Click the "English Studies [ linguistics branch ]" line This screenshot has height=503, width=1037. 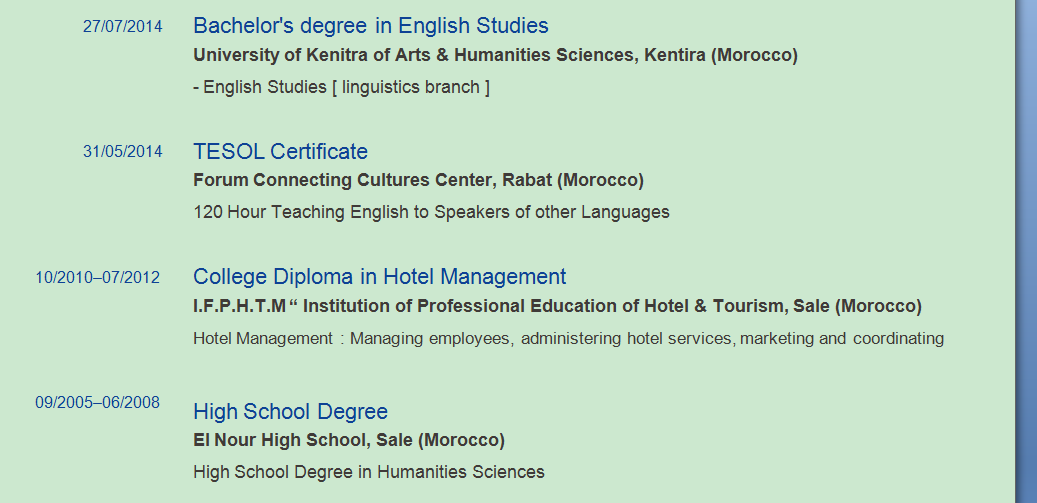coord(341,87)
